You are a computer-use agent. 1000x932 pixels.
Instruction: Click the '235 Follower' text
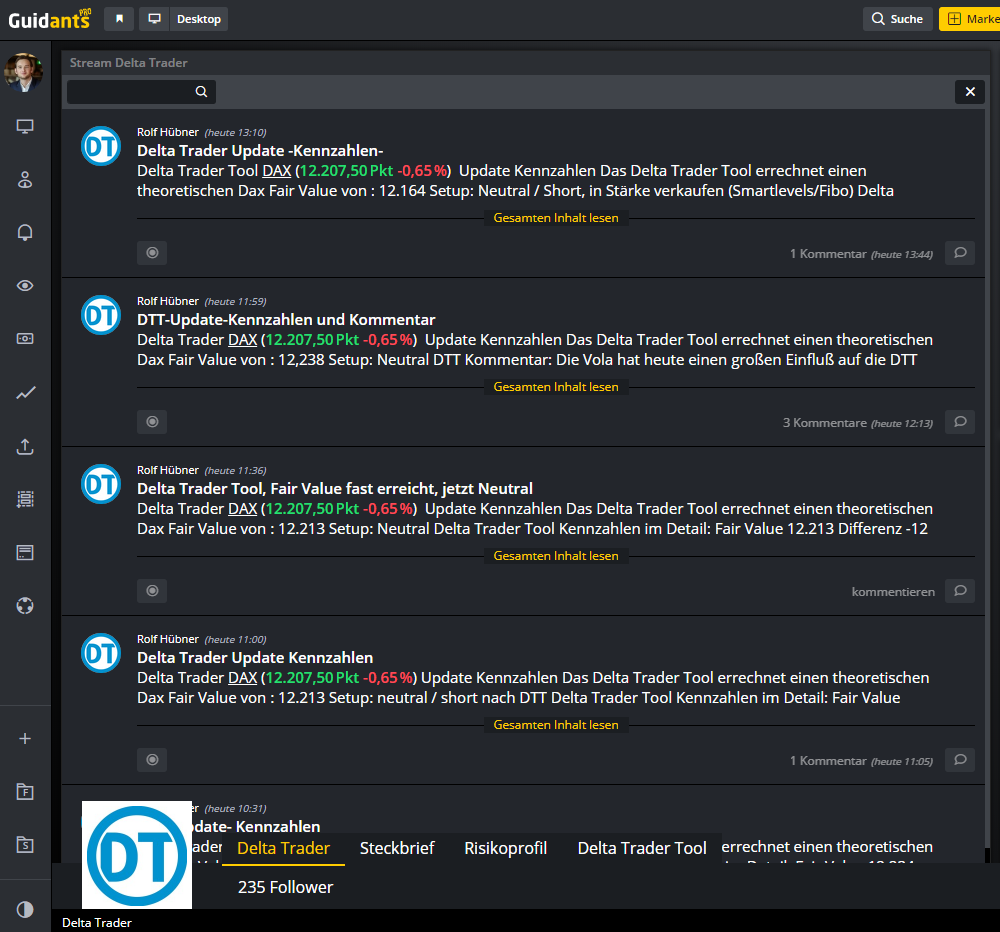[x=285, y=887]
